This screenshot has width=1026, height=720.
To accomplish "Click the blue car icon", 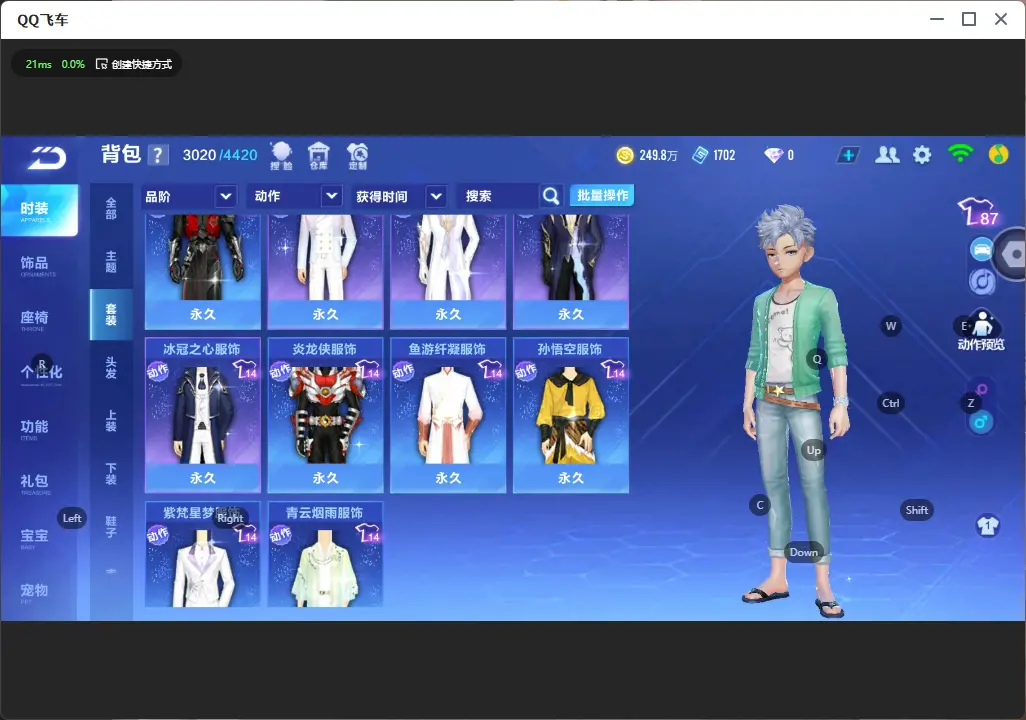I will [982, 250].
